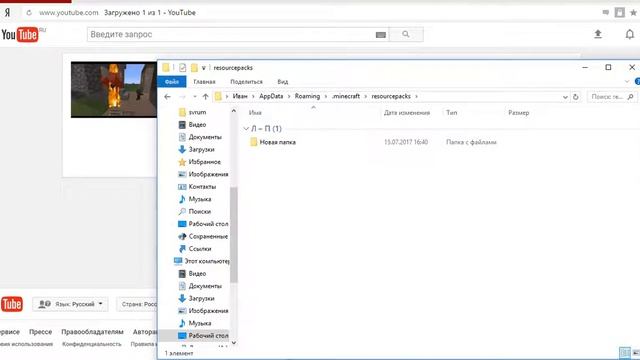Open Ссылки in the navigation pane
Viewport: 640px width, 360px height.
tap(195, 249)
